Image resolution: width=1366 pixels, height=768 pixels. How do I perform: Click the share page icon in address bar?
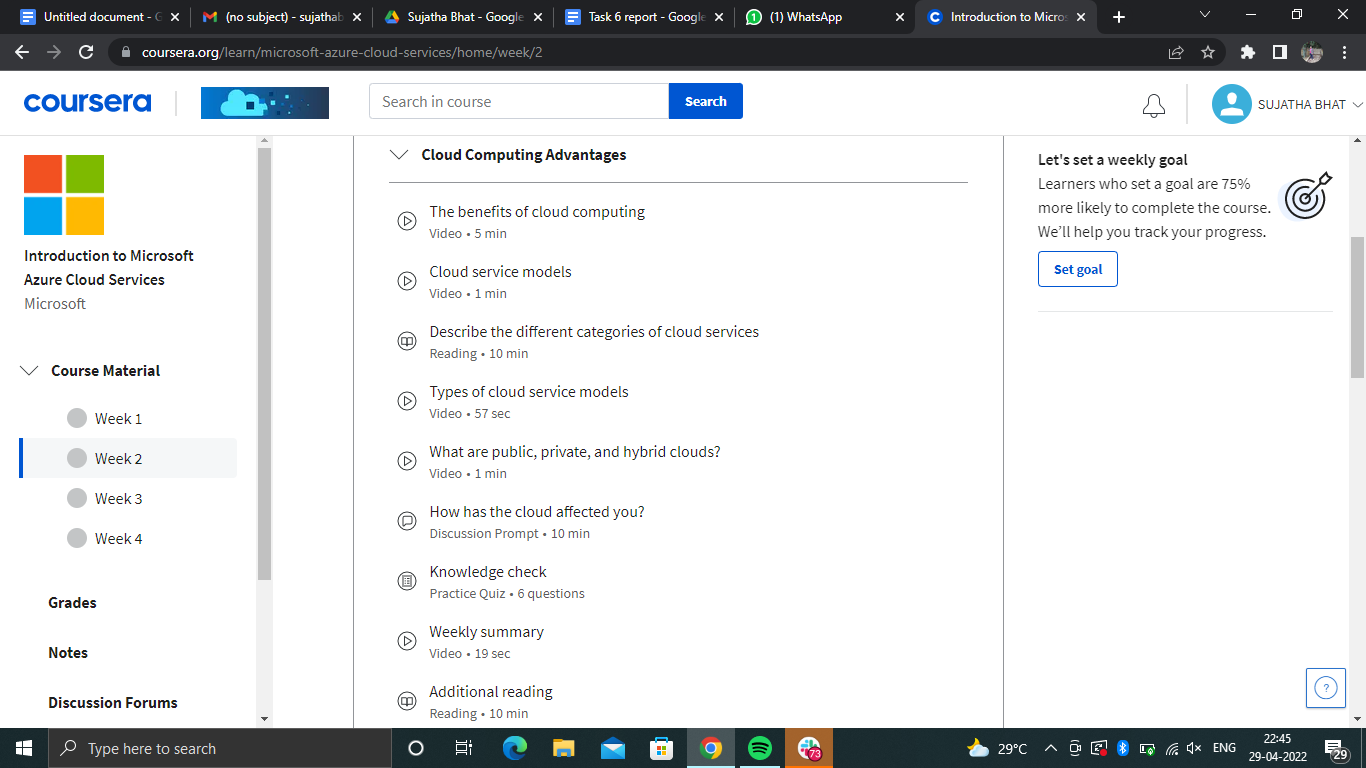pyautogui.click(x=1176, y=52)
